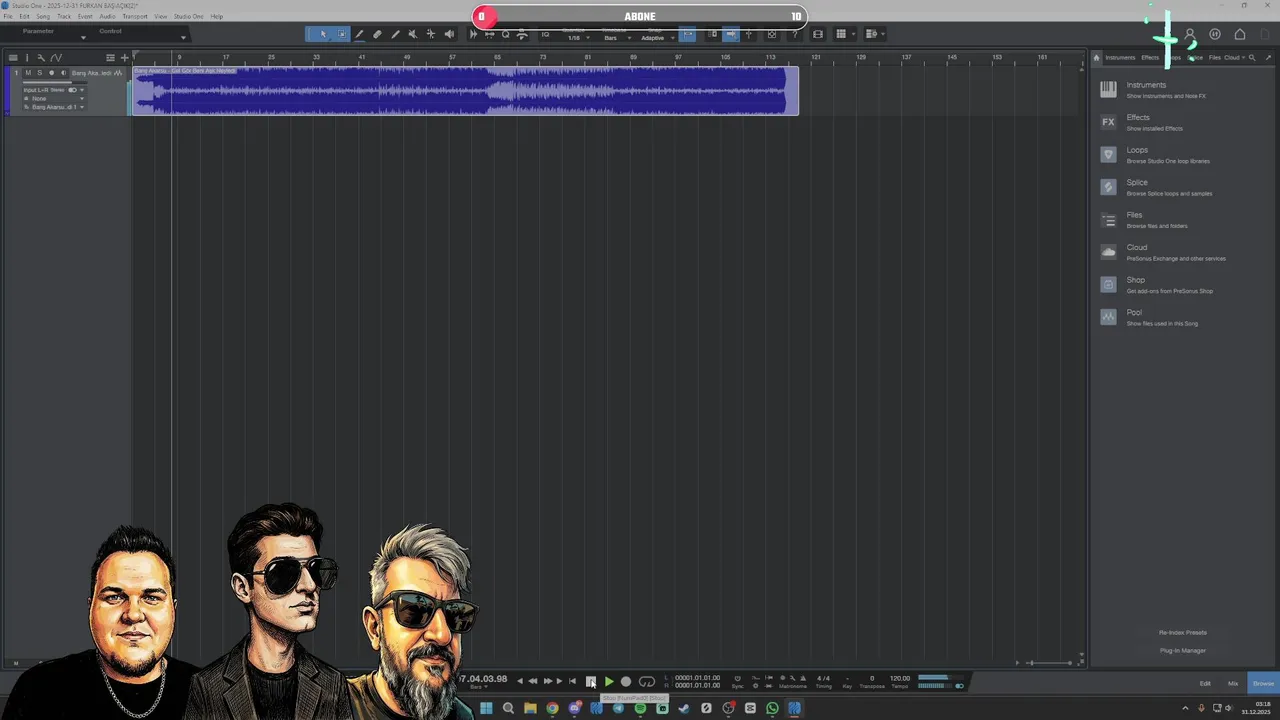Open the Splice icon in Browser home
This screenshot has width=1280, height=720.
(1108, 187)
